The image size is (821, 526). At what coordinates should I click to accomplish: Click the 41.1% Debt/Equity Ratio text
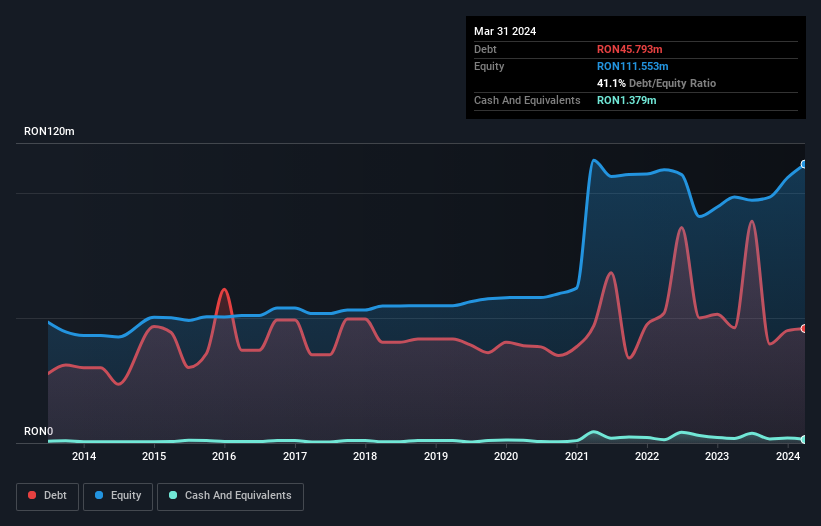(x=656, y=83)
